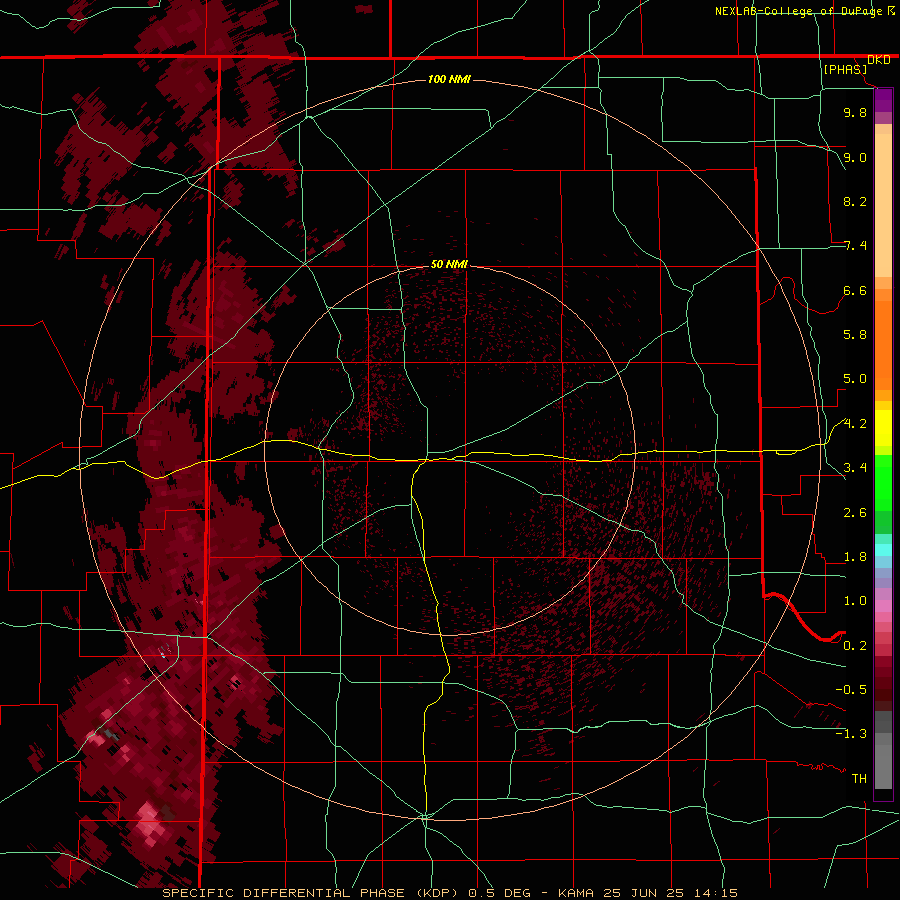
Task: Click the 0.2 value on color scale
Action: [855, 646]
